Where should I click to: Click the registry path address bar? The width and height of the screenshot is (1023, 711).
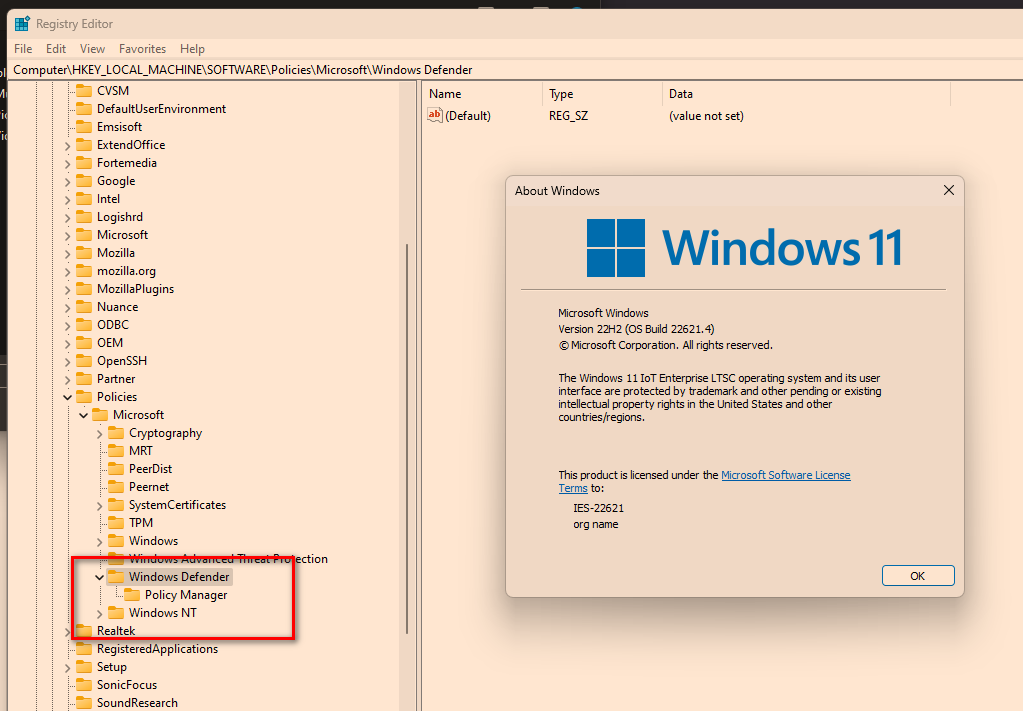tap(515, 70)
